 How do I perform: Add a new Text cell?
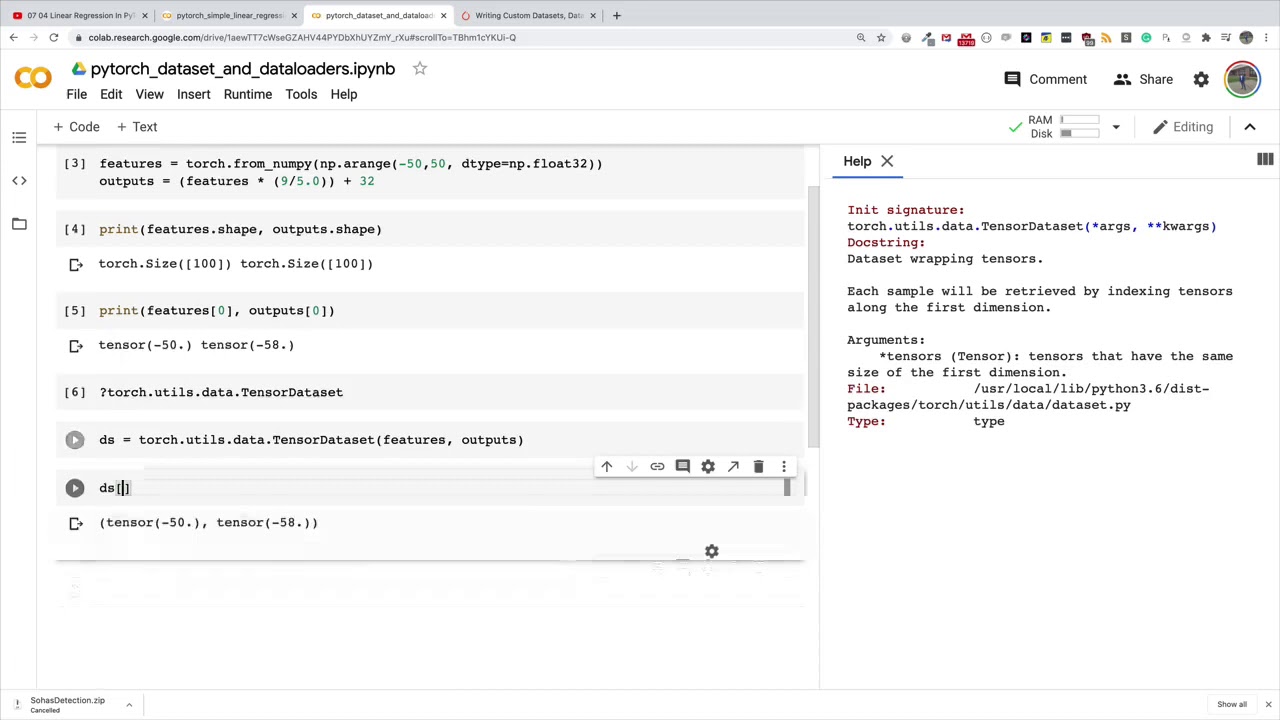137,127
